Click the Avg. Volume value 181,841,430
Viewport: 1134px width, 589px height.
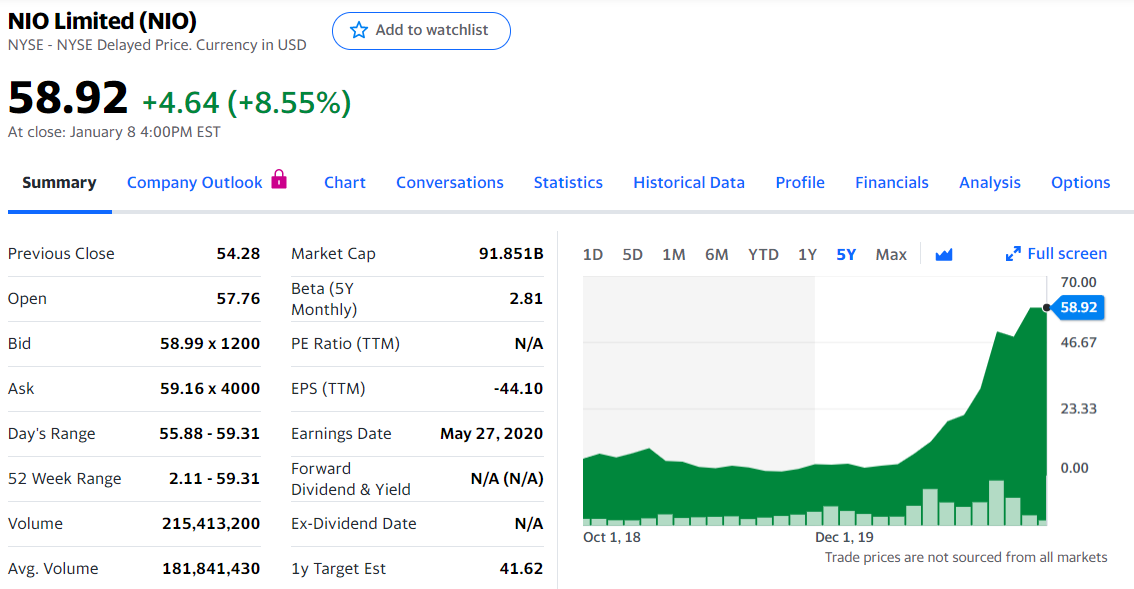click(x=211, y=569)
